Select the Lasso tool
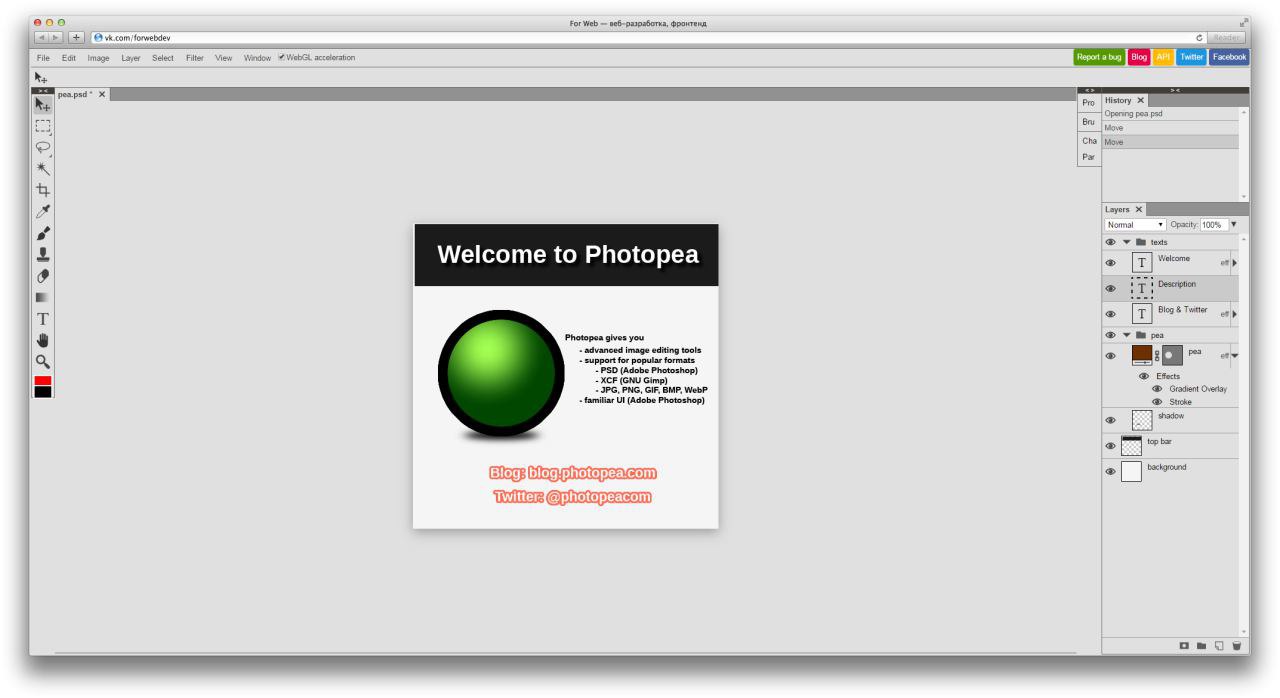Viewport: 1280px width, 698px height. [x=43, y=147]
